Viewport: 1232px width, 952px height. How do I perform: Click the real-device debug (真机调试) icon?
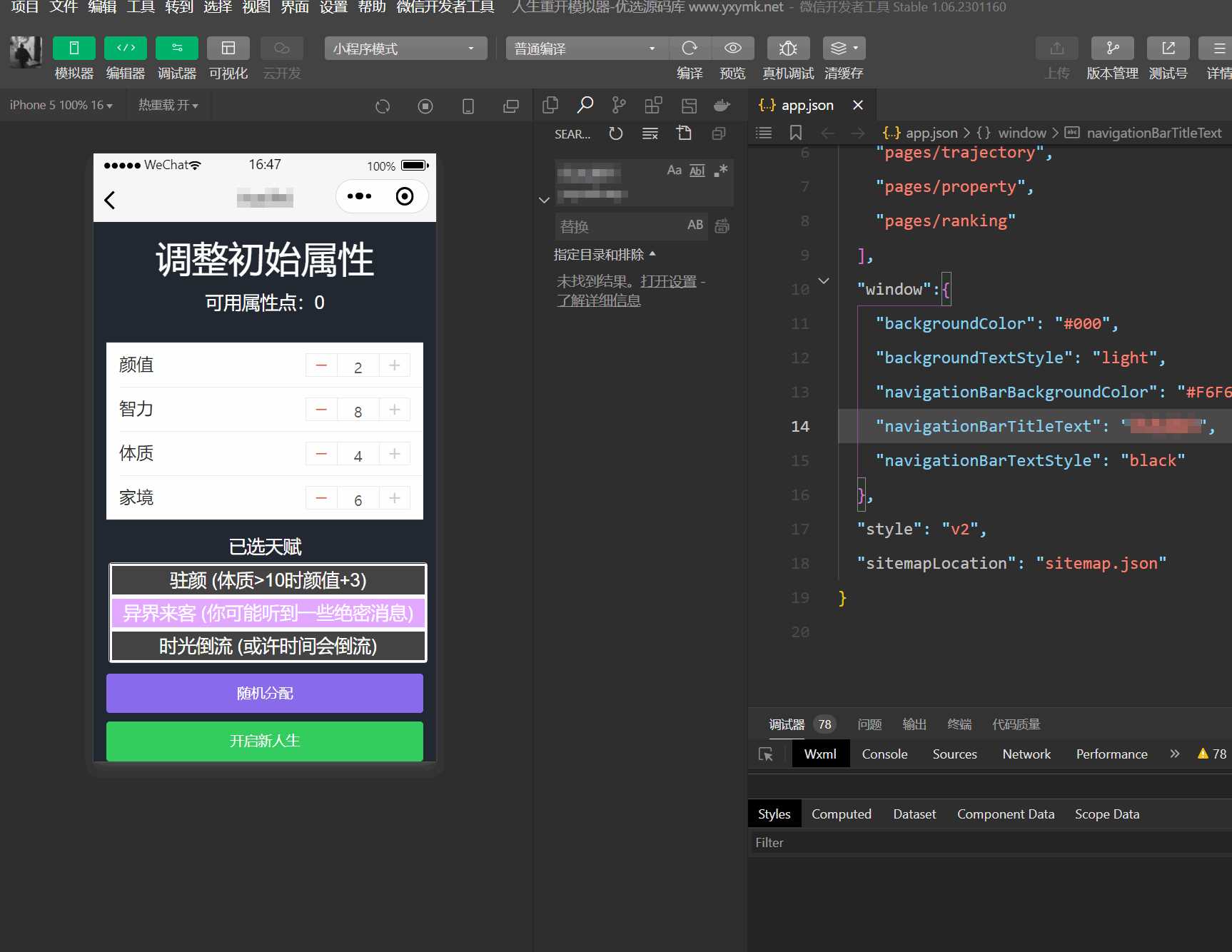788,49
